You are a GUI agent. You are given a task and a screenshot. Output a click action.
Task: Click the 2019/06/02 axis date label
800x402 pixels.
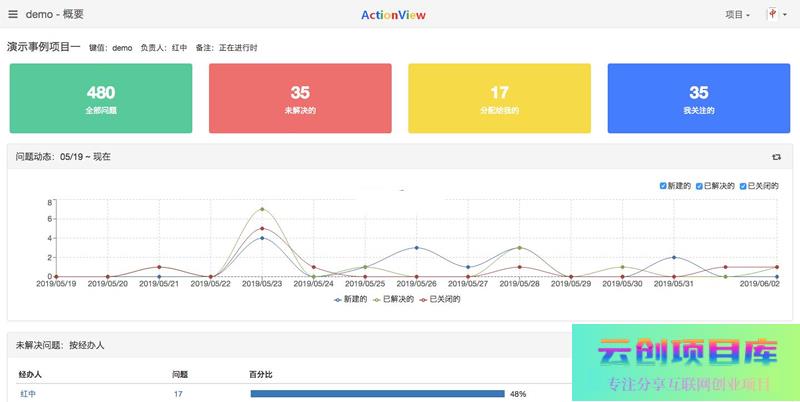coord(760,284)
